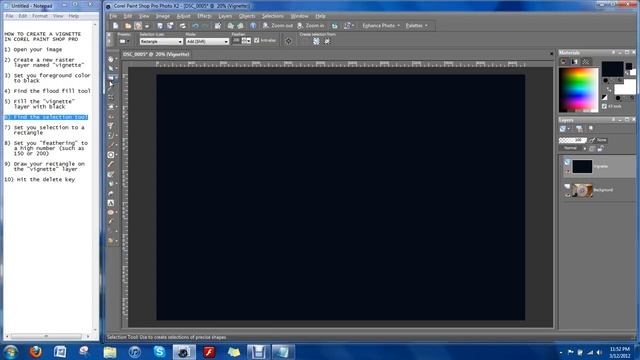
Task: Open Firefox from the taskbar
Action: pyautogui.click(x=36, y=351)
